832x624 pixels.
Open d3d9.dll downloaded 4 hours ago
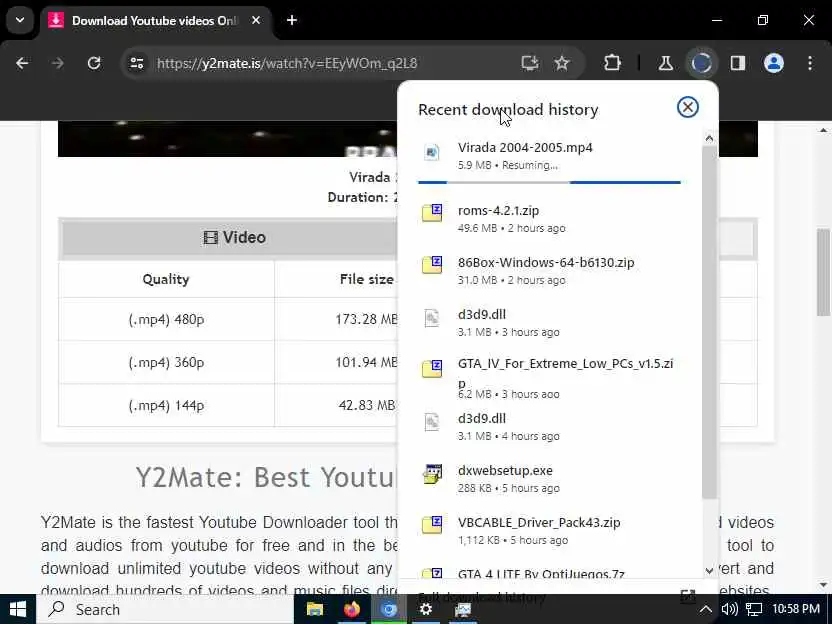(x=549, y=427)
